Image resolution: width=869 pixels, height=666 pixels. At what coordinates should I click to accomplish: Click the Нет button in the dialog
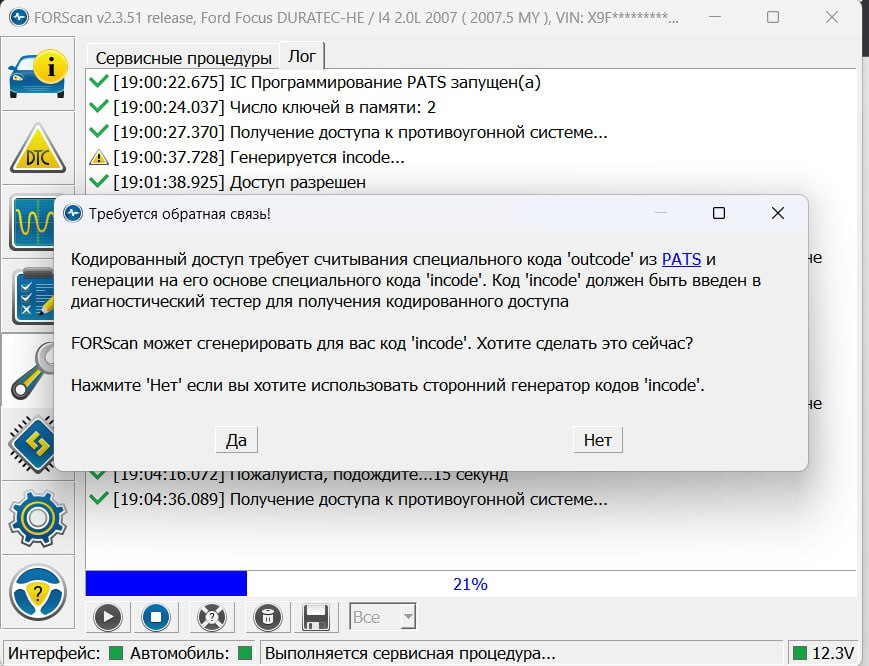tap(598, 440)
